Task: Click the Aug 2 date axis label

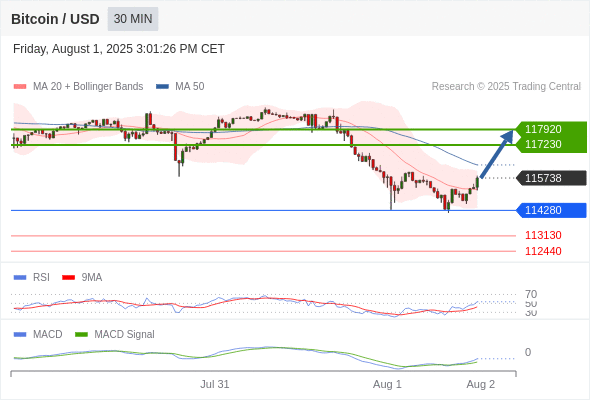Action: pos(481,384)
